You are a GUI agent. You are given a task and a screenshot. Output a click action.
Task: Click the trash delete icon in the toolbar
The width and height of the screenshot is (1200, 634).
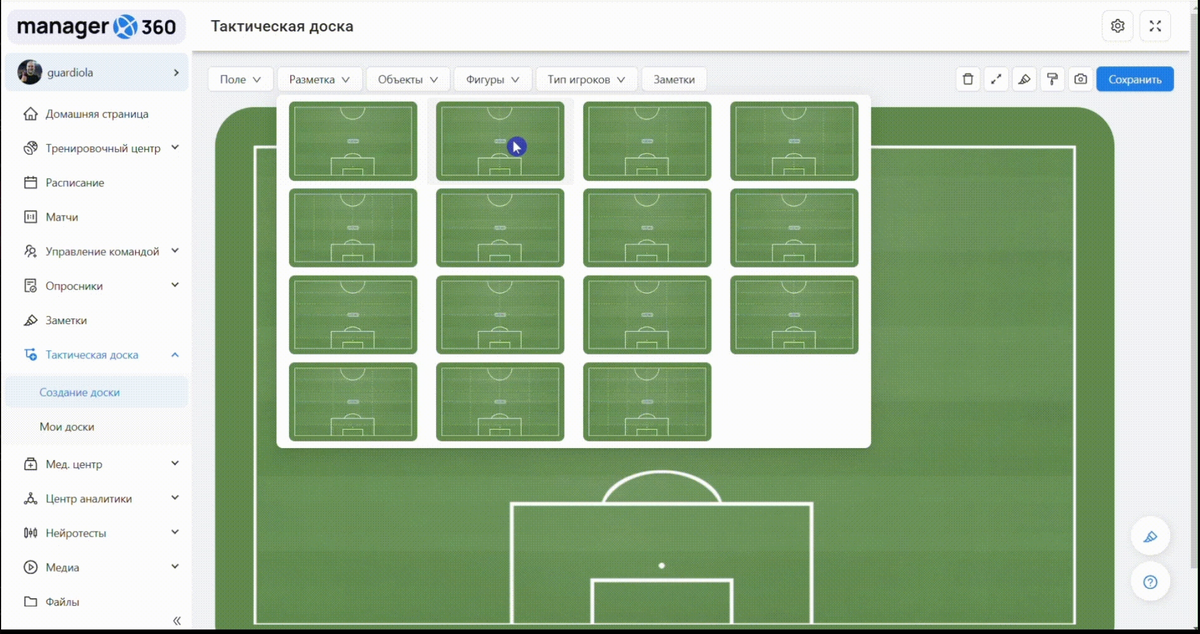point(967,79)
